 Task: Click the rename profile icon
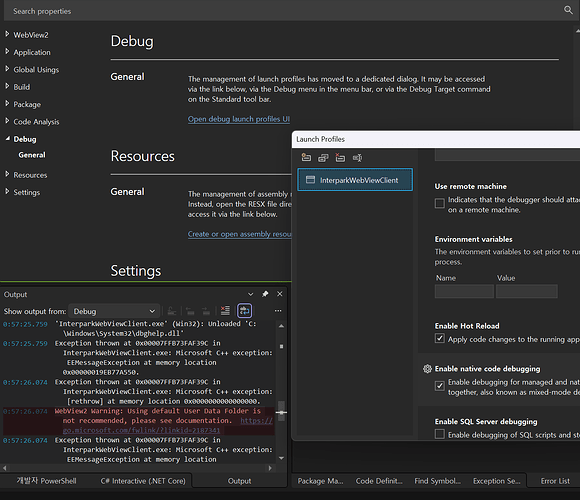pyautogui.click(x=357, y=158)
